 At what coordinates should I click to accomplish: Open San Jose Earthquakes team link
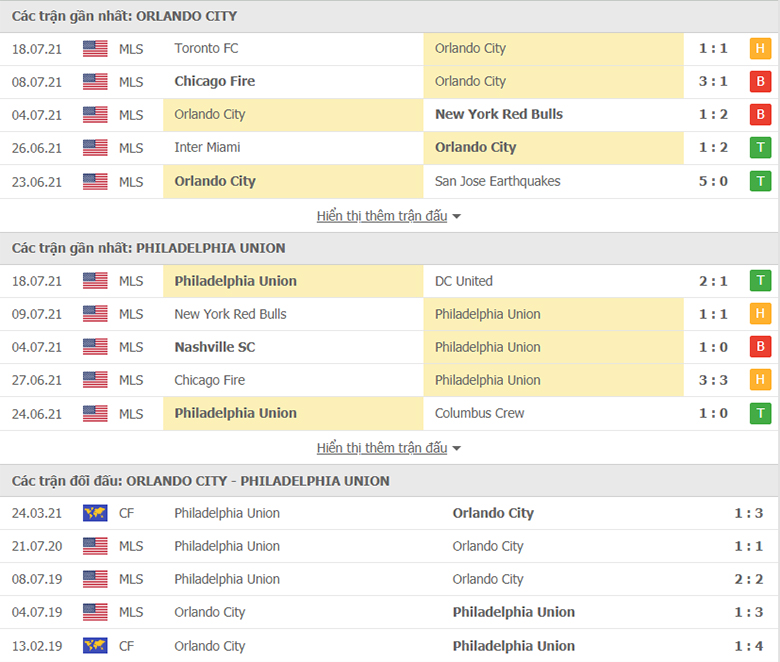tap(497, 181)
